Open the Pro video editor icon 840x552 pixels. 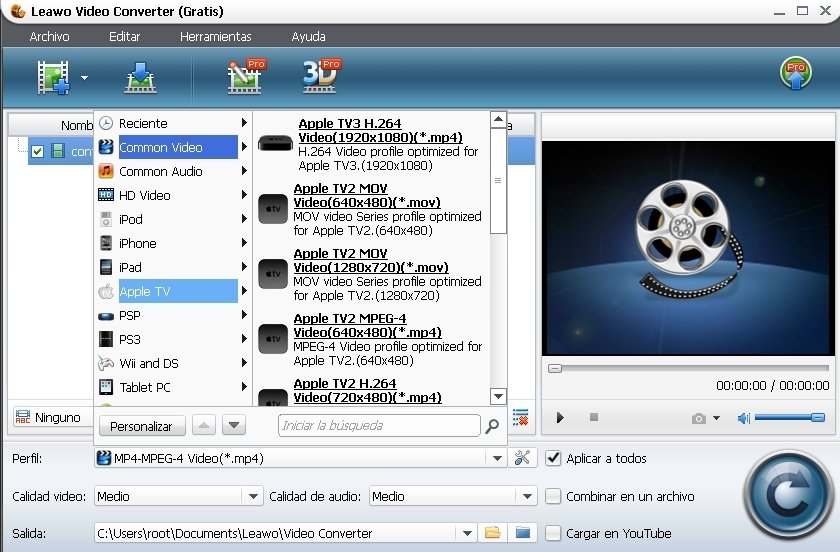(245, 77)
